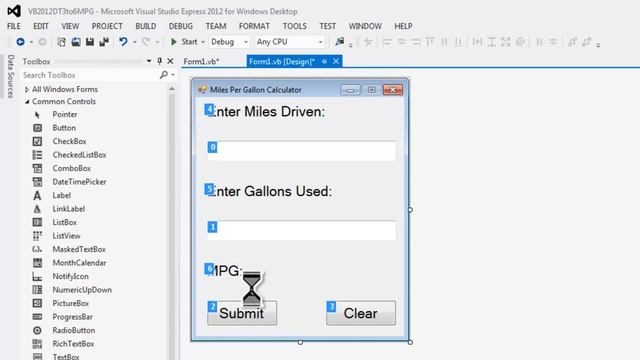Open the Start button dropdown arrow

click(203, 42)
